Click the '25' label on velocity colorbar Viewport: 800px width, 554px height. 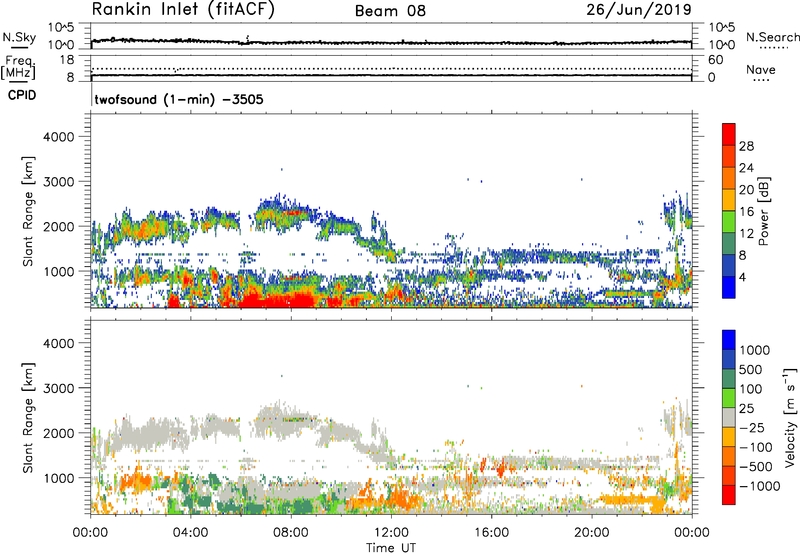(x=746, y=408)
